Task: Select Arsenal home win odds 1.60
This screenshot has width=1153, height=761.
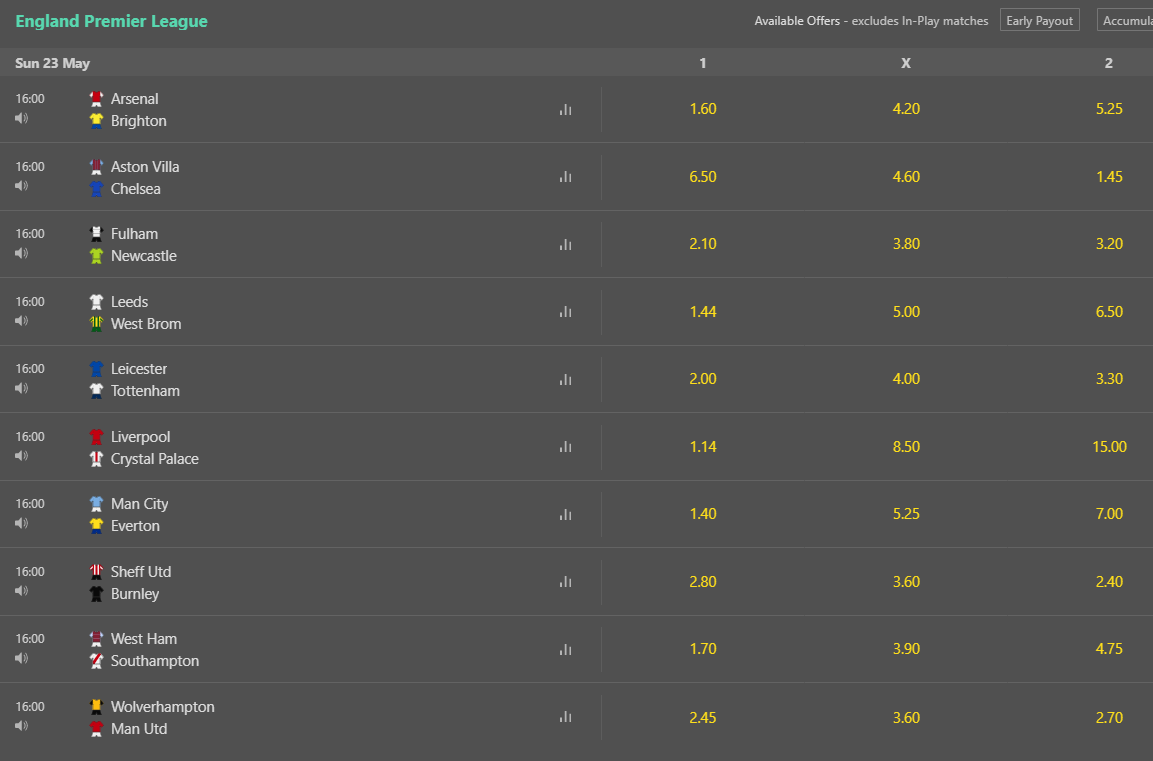Action: 702,109
